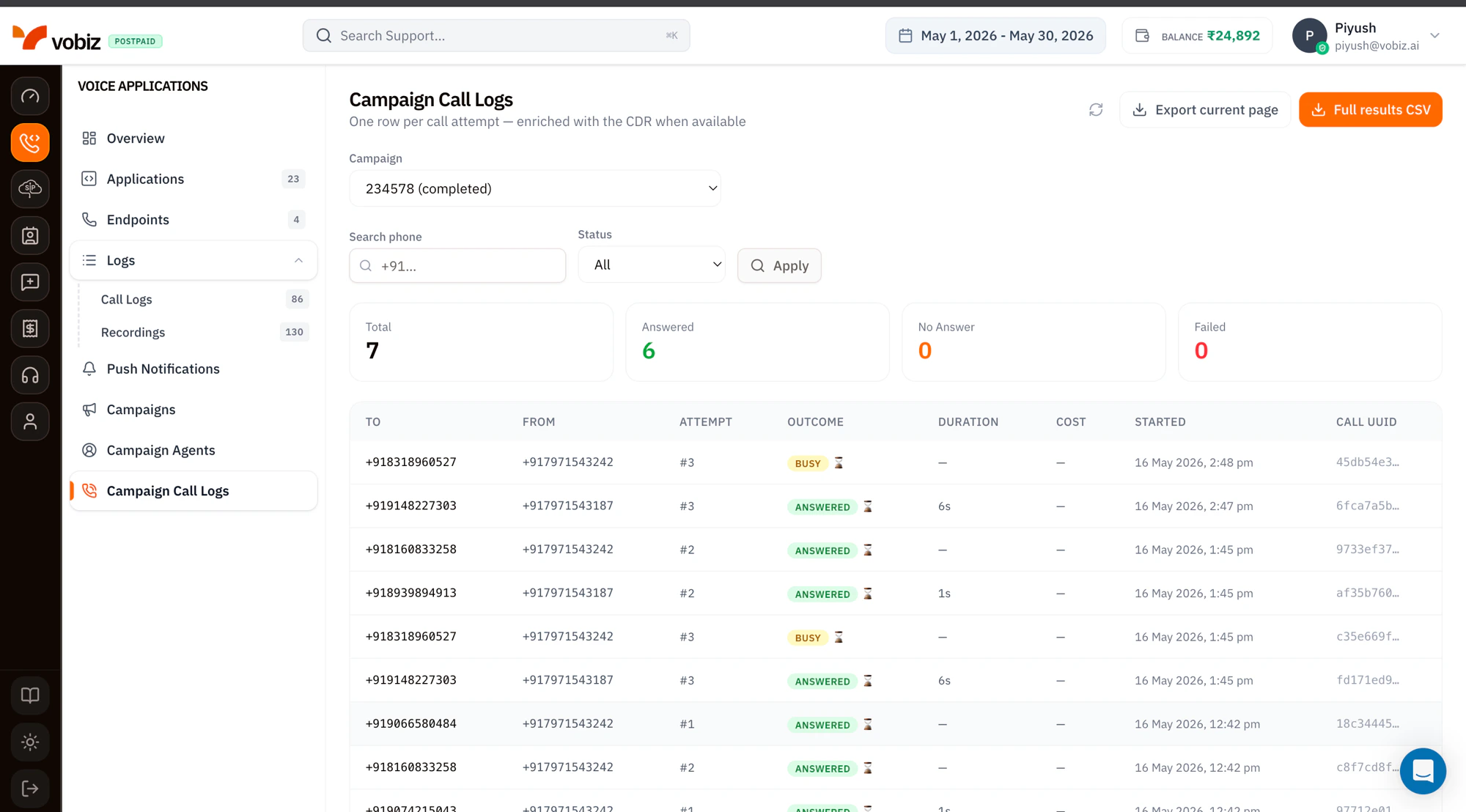1466x812 pixels.
Task: Click hourglass icon on af35b760 row
Action: (x=868, y=594)
